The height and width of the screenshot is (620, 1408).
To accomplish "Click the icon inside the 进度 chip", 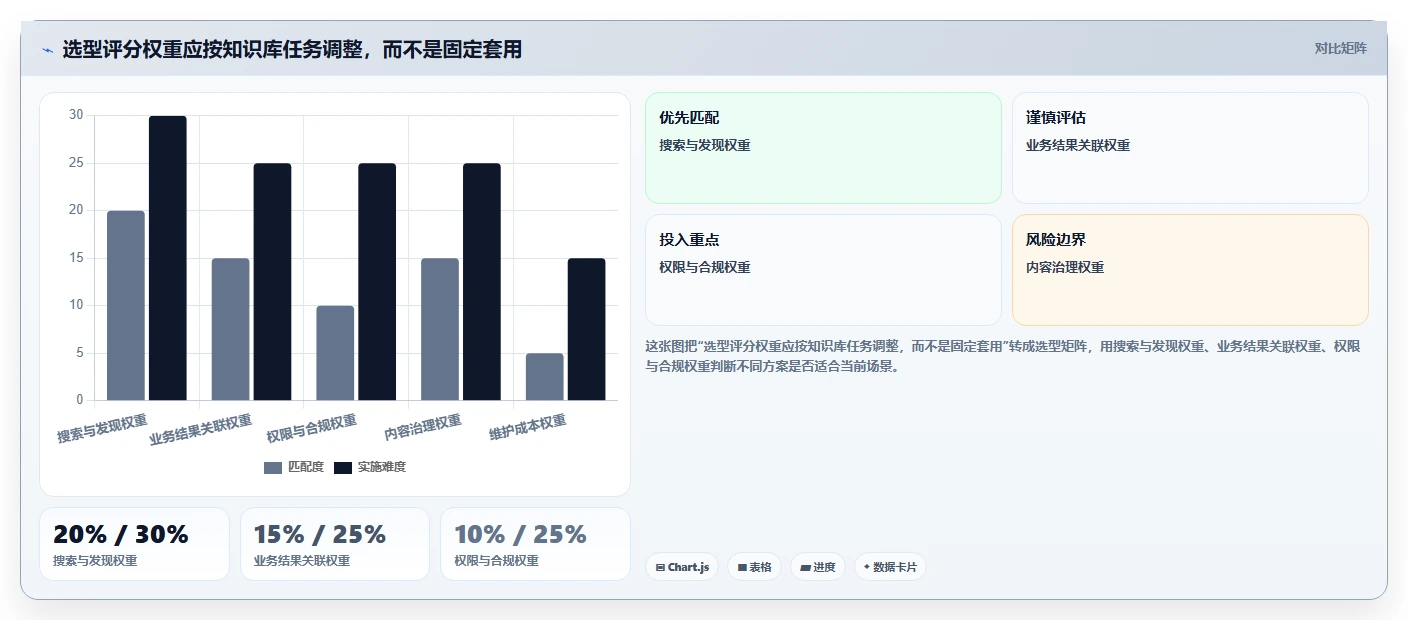I will coord(805,567).
